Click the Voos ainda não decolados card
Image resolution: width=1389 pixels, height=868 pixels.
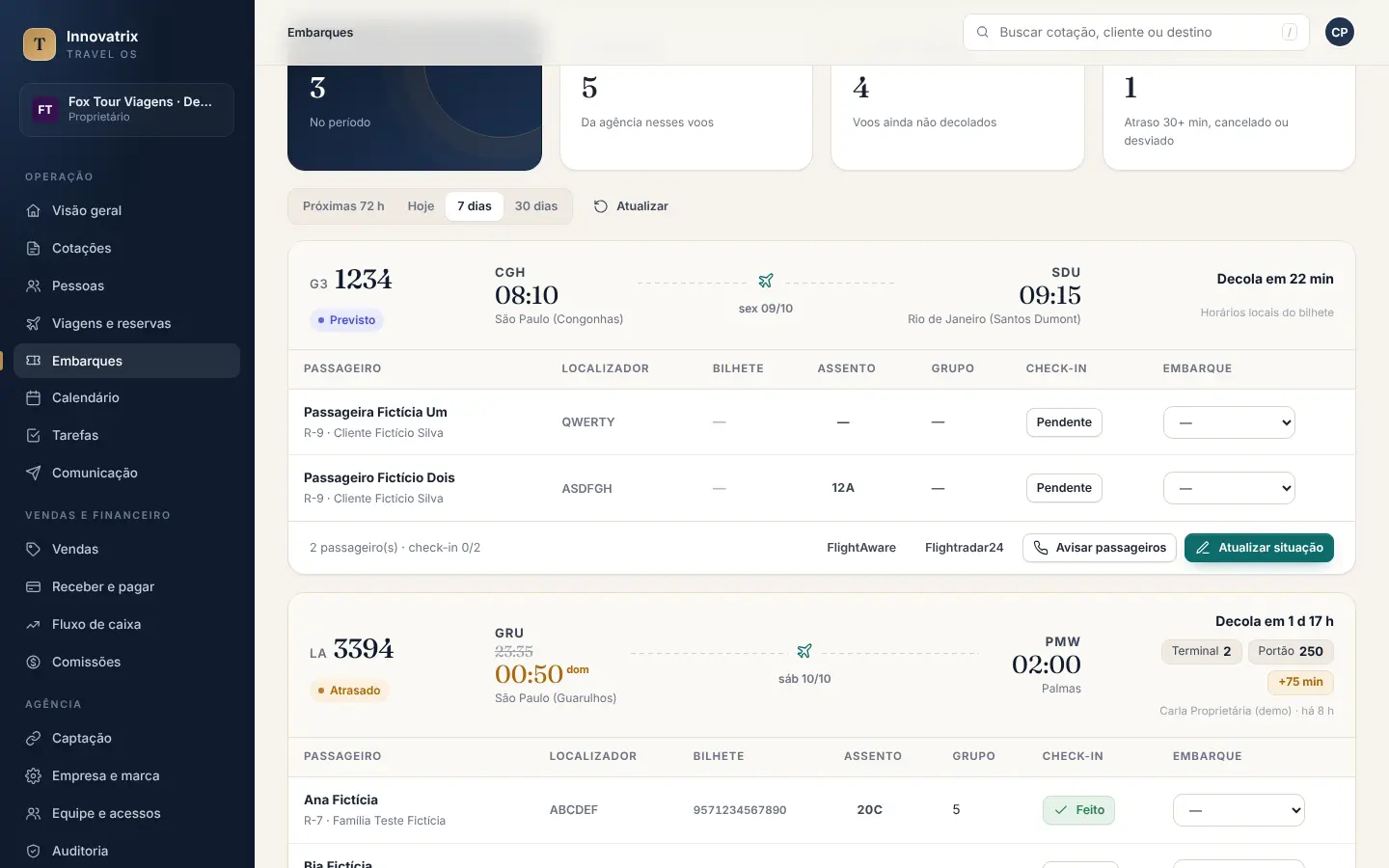point(958,118)
